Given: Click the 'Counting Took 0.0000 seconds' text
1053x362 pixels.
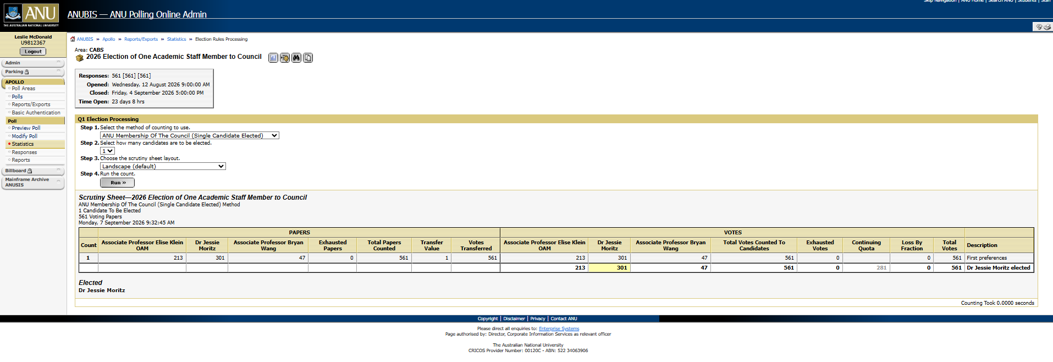Looking at the screenshot, I should coord(997,304).
